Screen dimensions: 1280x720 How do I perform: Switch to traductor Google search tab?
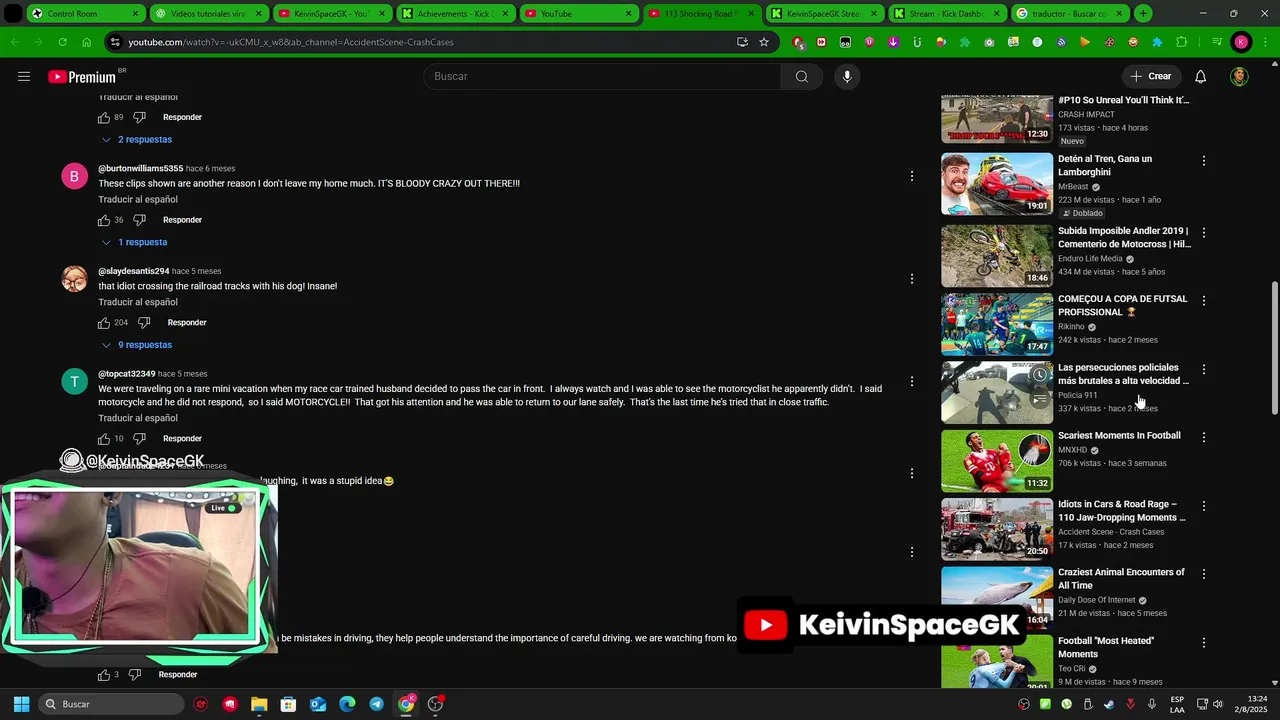(1069, 14)
